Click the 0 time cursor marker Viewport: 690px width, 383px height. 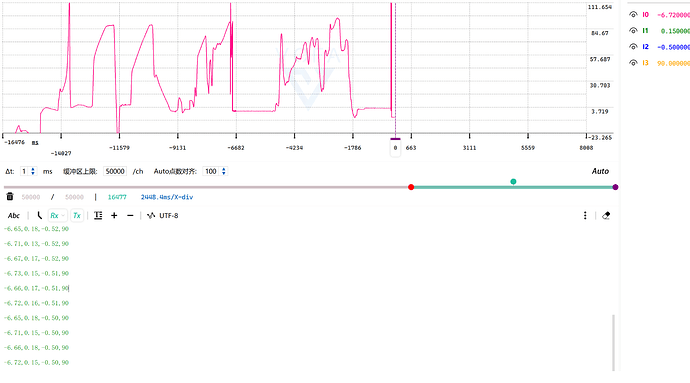(x=395, y=148)
